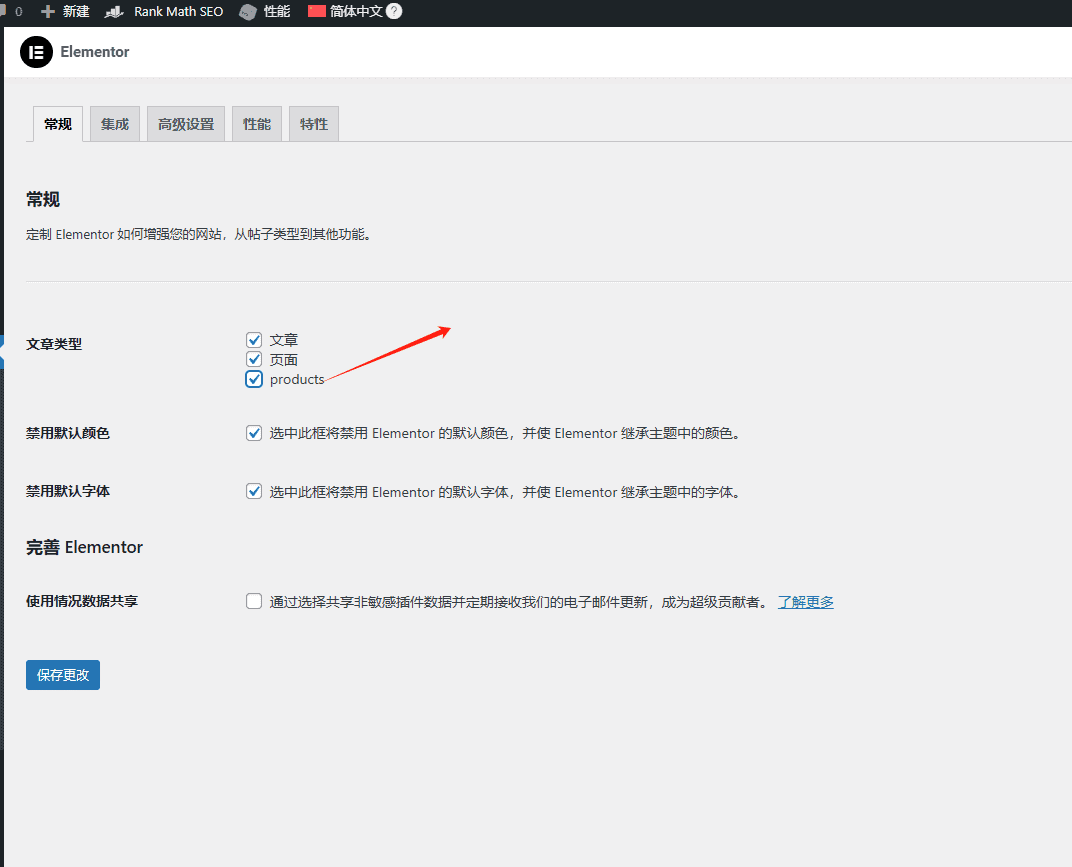1072x867 pixels.
Task: Enable the 使用情况数据共享 checkbox
Action: pyautogui.click(x=254, y=602)
